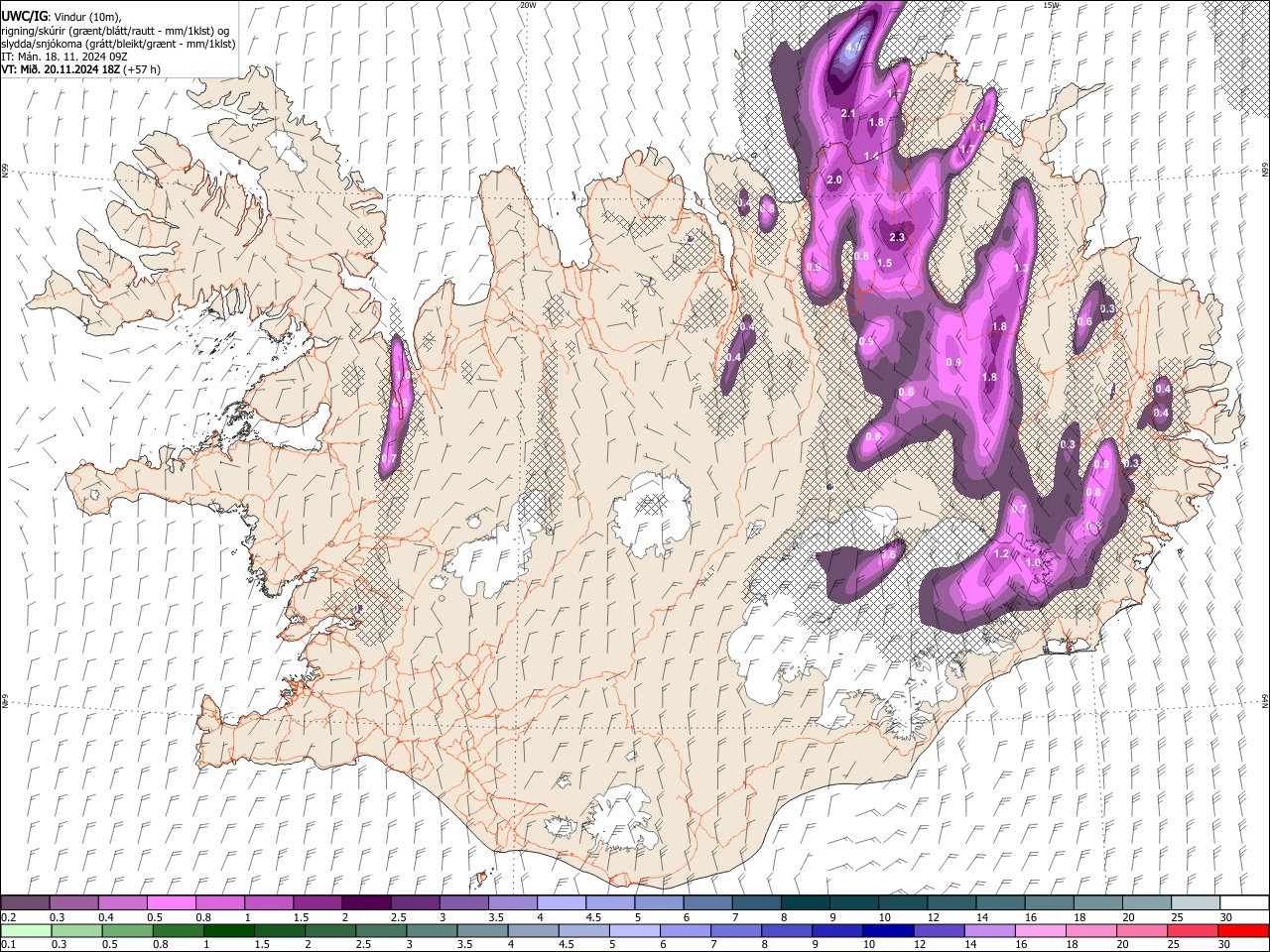Click the crimson 25 swatch, bottom legend row
The width and height of the screenshot is (1270, 952).
(1192, 930)
